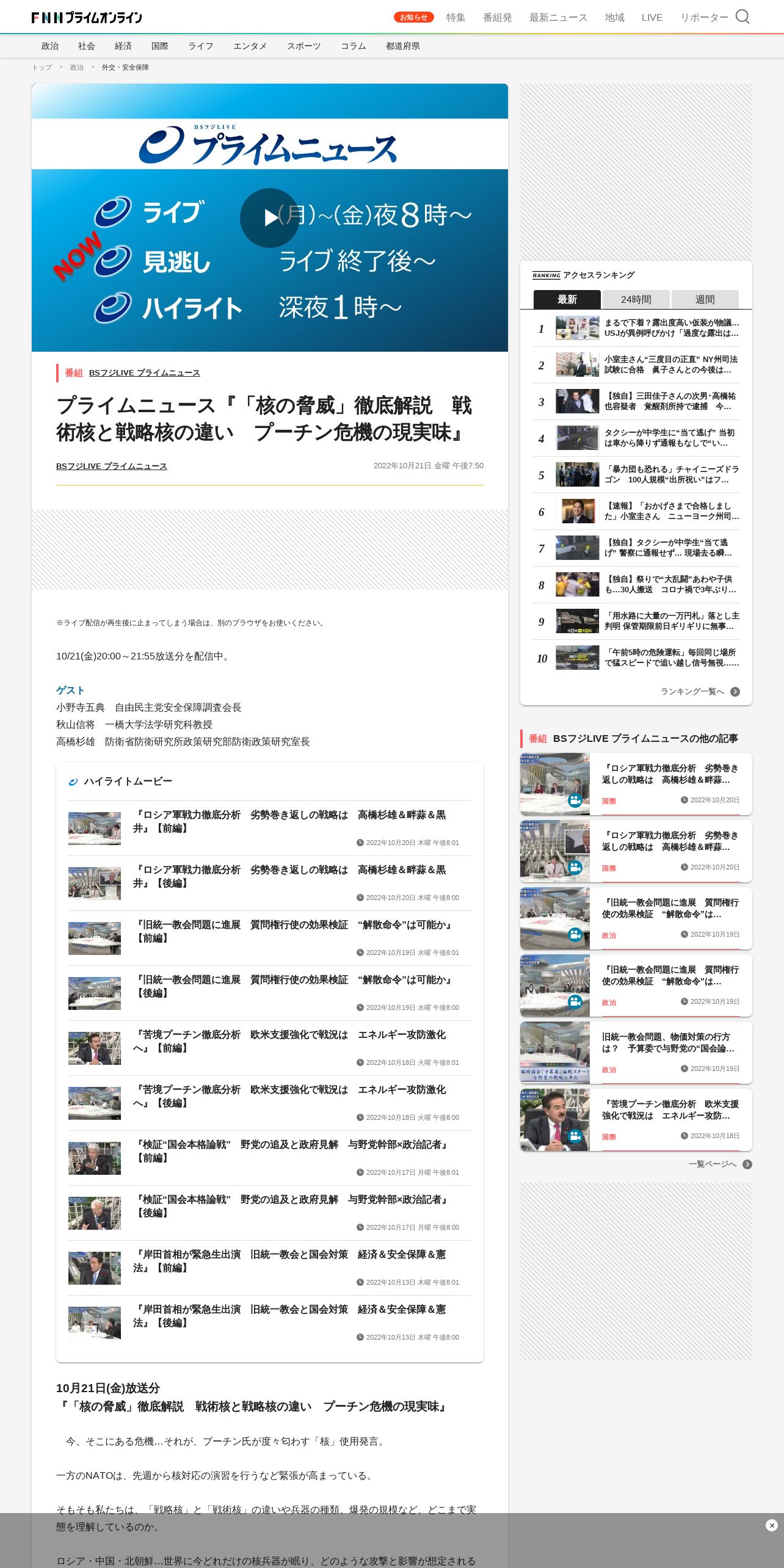
Task: Open 地域 in top navigation
Action: tap(614, 18)
